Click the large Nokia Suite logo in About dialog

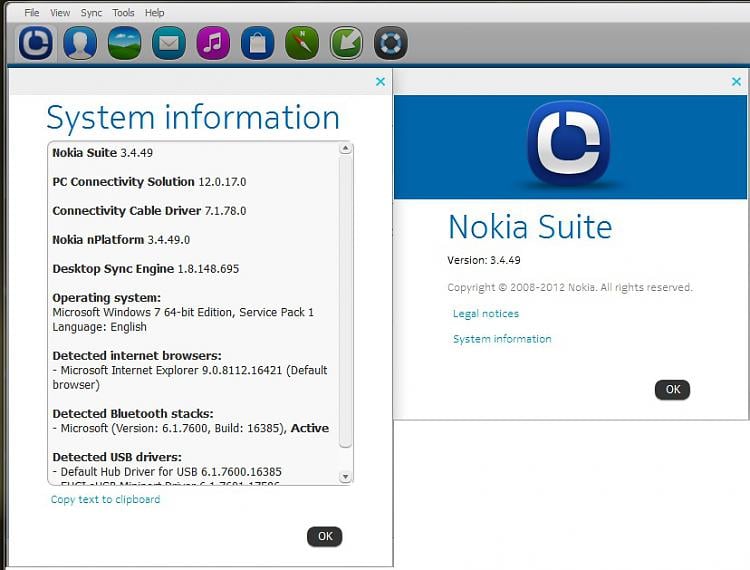coord(568,143)
